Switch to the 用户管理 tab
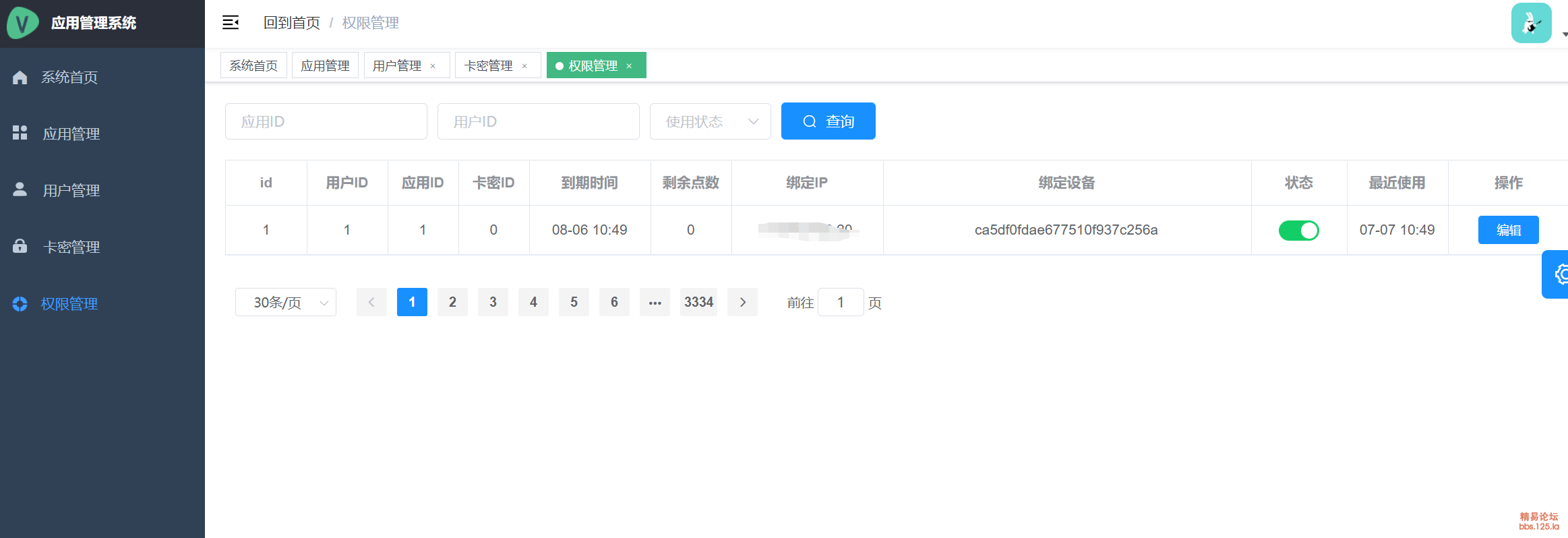 click(x=397, y=65)
